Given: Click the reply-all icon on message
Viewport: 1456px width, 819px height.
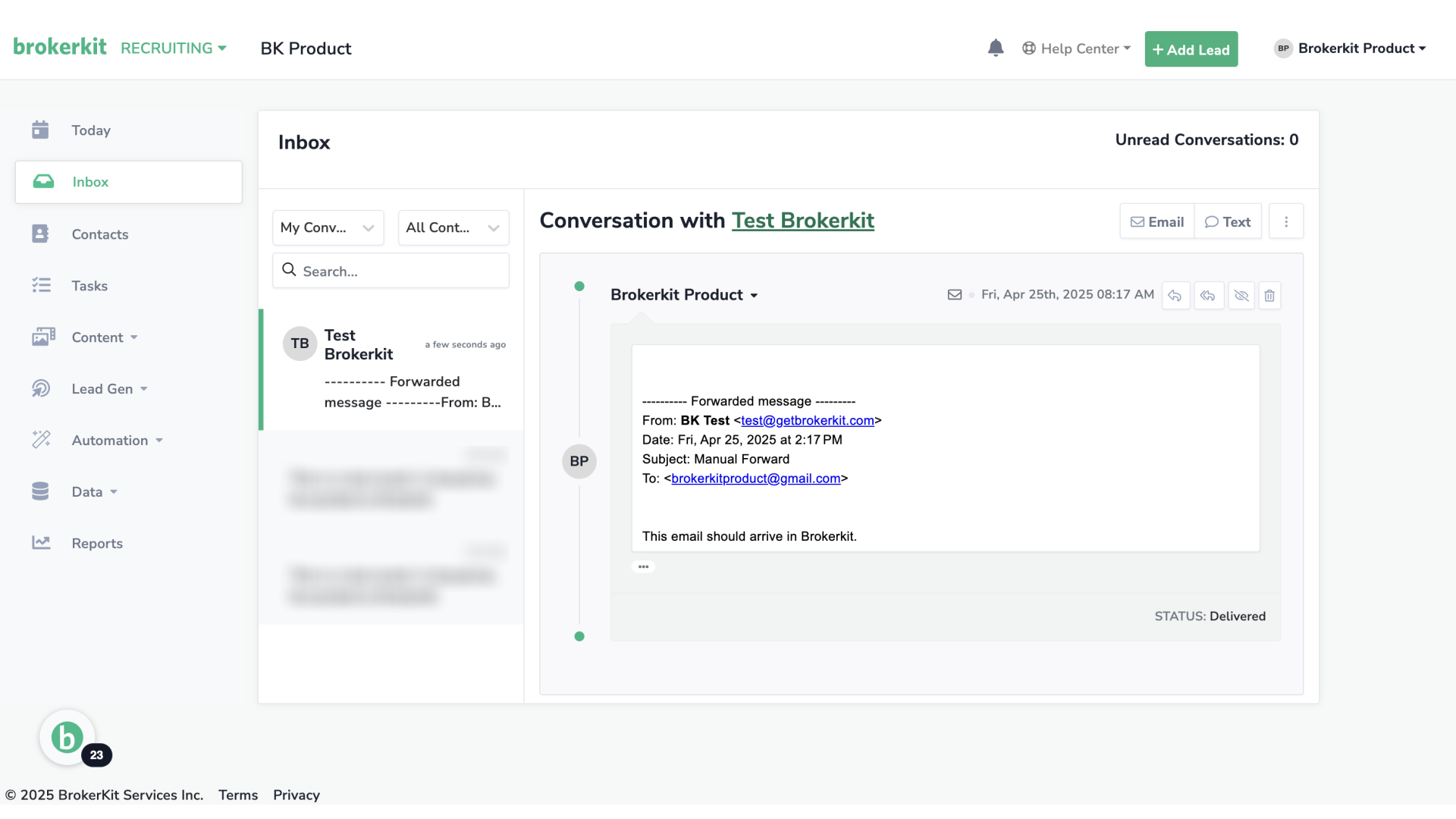Looking at the screenshot, I should pyautogui.click(x=1208, y=295).
